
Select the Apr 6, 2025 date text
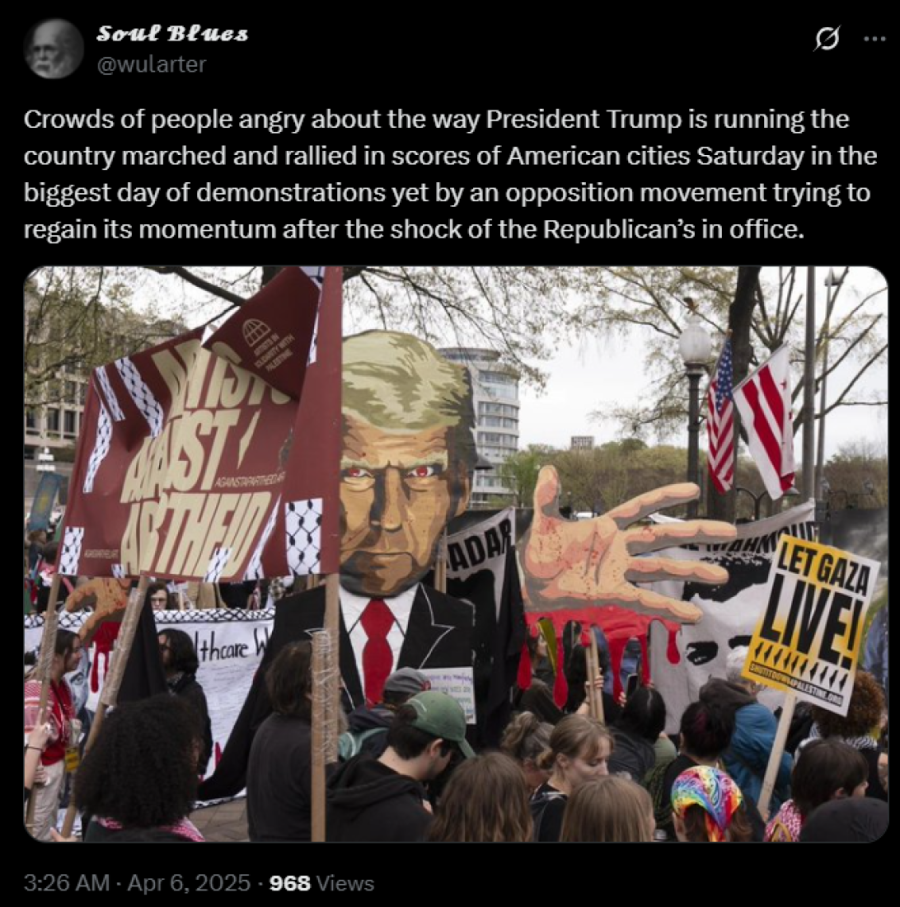pyautogui.click(x=189, y=883)
